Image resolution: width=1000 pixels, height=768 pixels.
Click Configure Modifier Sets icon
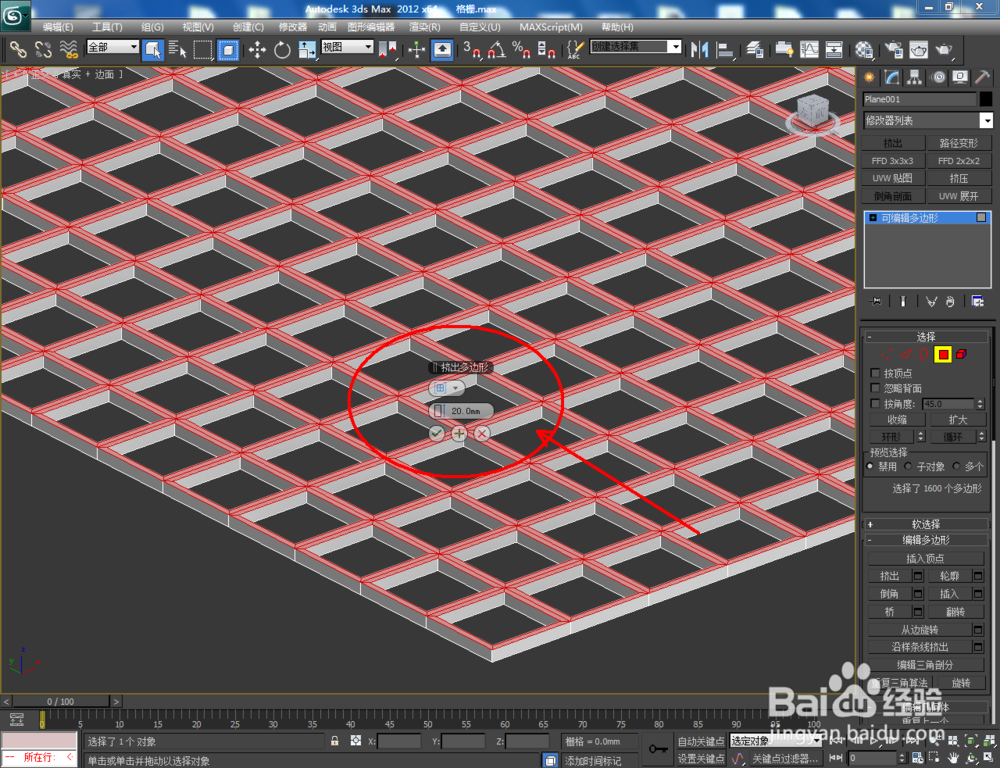(x=977, y=301)
